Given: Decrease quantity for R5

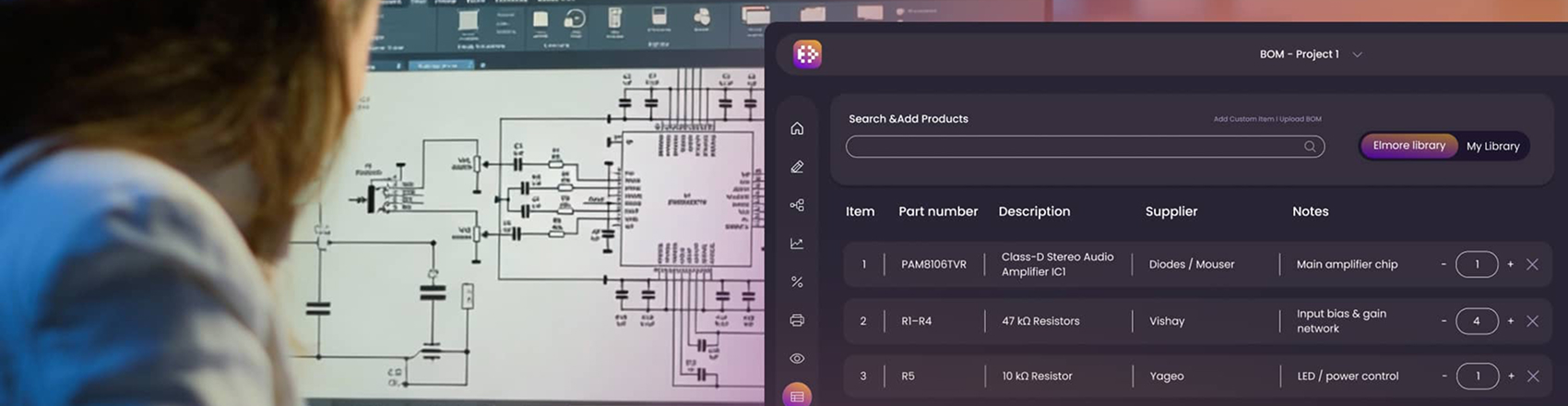Looking at the screenshot, I should (1443, 376).
